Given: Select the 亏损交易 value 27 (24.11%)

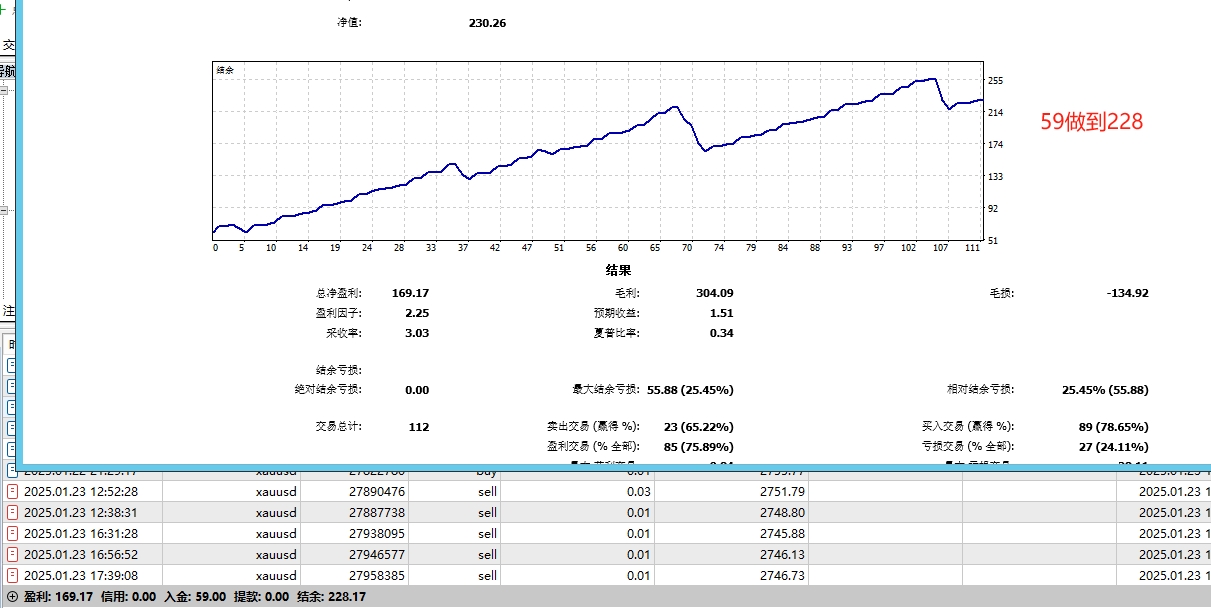Looking at the screenshot, I should click(x=1114, y=447).
